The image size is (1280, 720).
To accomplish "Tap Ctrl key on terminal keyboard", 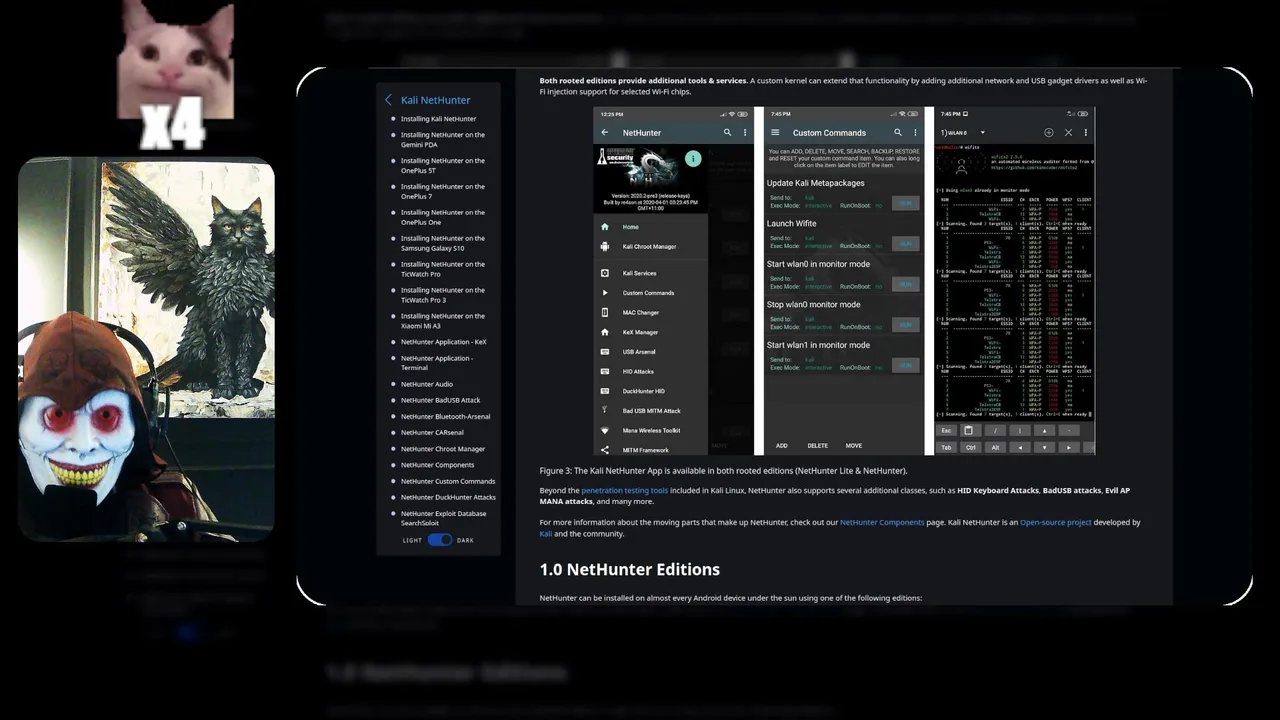I will [970, 447].
